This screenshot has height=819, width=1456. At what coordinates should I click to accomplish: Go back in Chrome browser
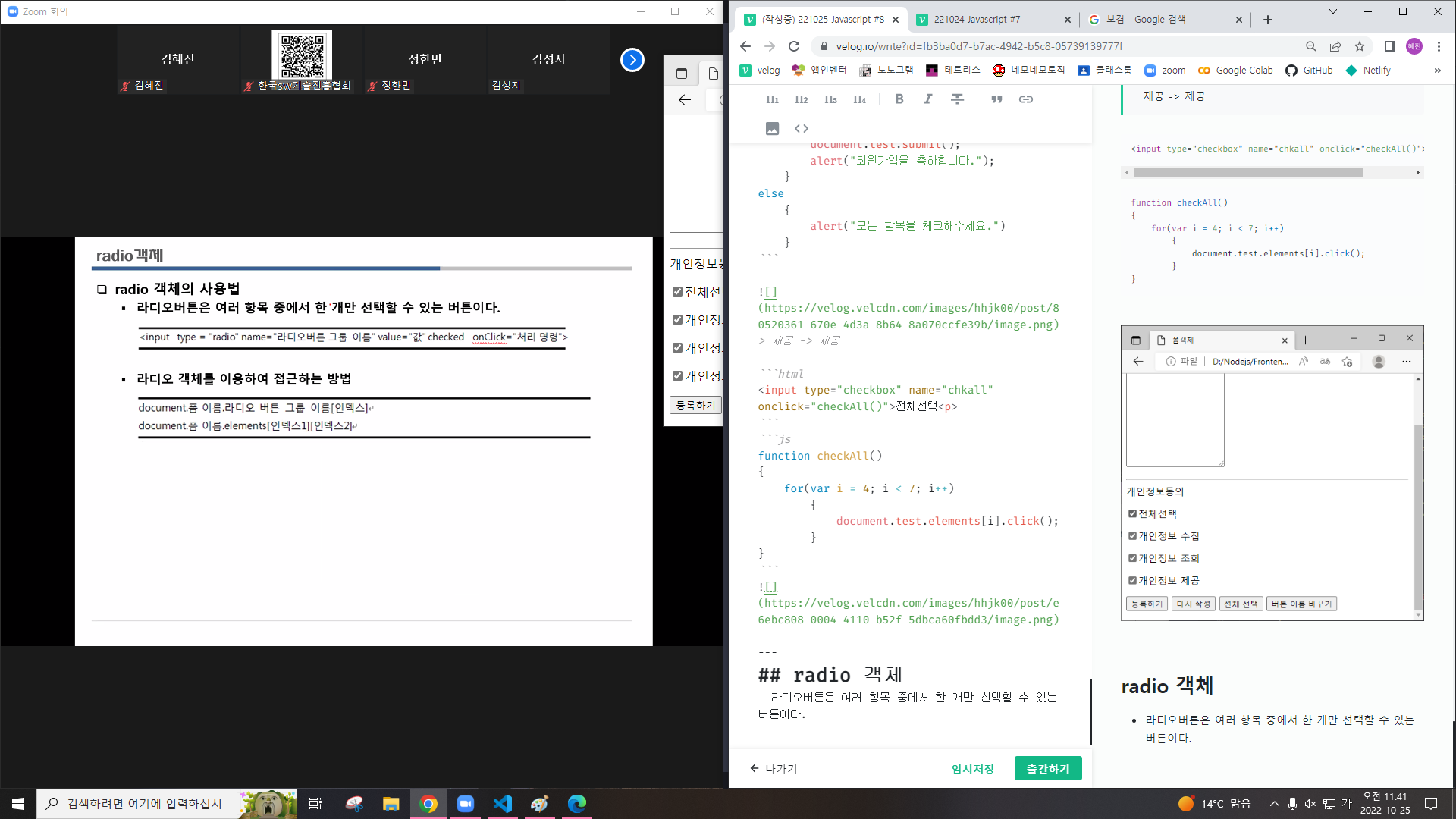pos(745,46)
